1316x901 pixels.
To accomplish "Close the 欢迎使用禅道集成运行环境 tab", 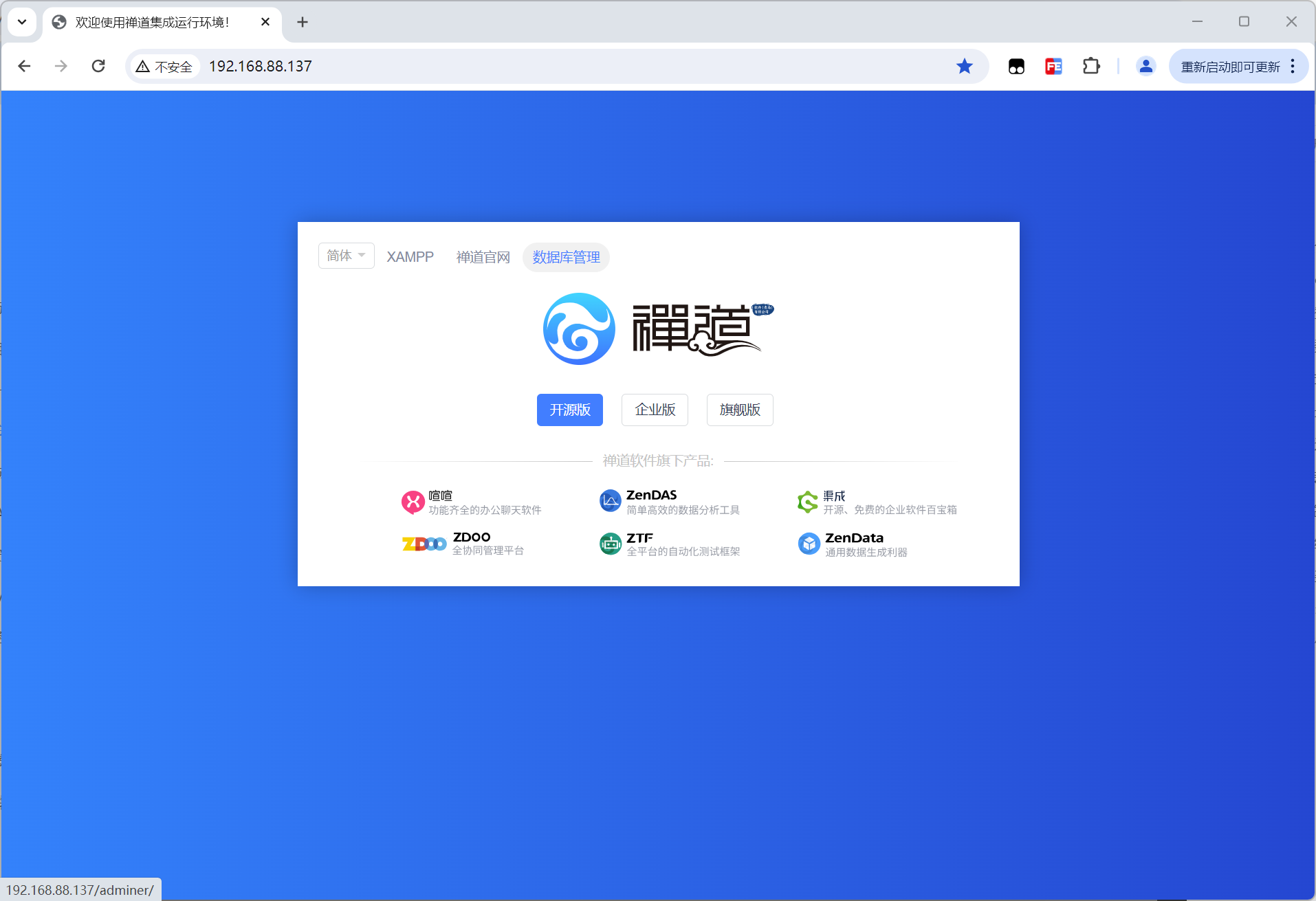I will pos(265,22).
